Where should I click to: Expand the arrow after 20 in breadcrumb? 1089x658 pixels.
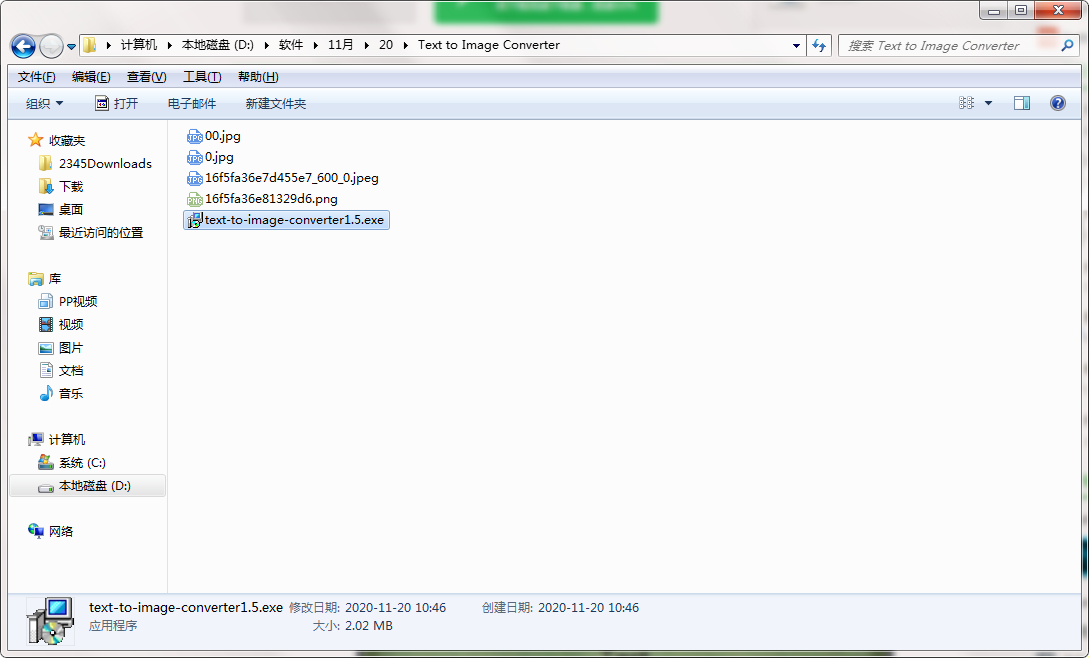click(406, 46)
